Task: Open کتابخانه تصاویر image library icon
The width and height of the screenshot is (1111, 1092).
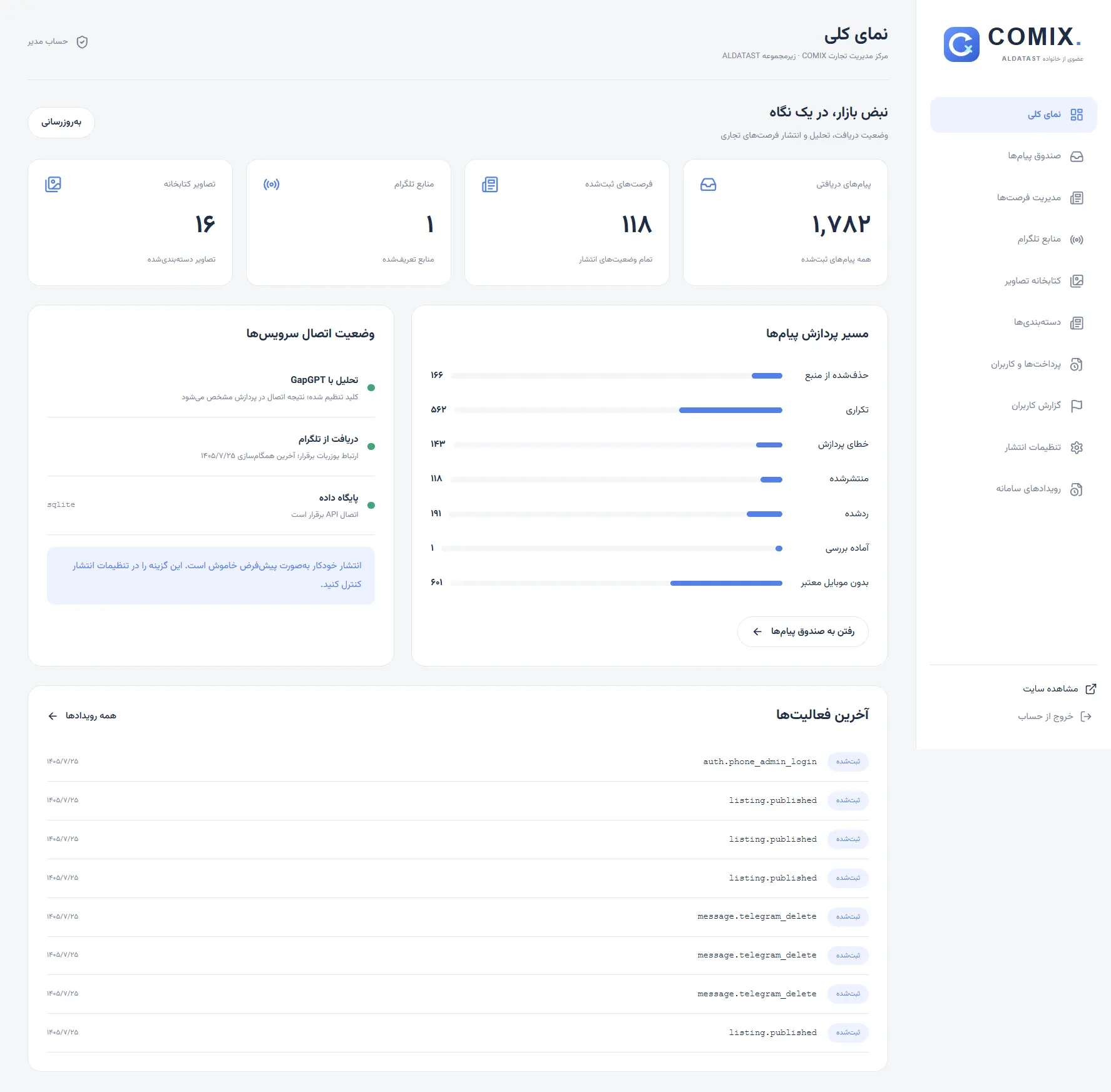Action: [x=1077, y=281]
